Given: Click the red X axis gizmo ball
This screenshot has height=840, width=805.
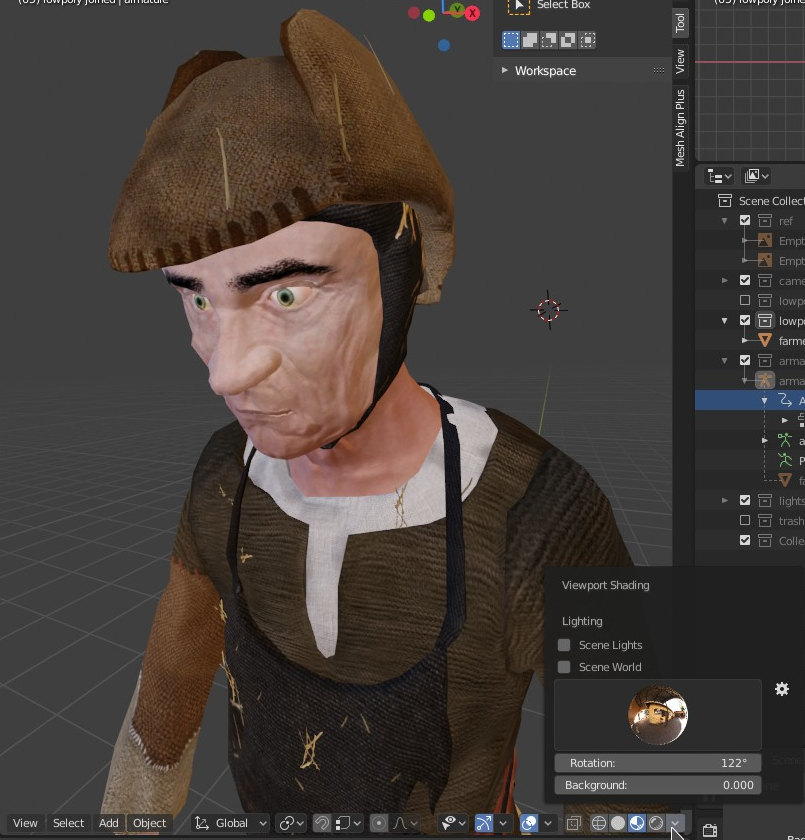Looking at the screenshot, I should [x=472, y=13].
